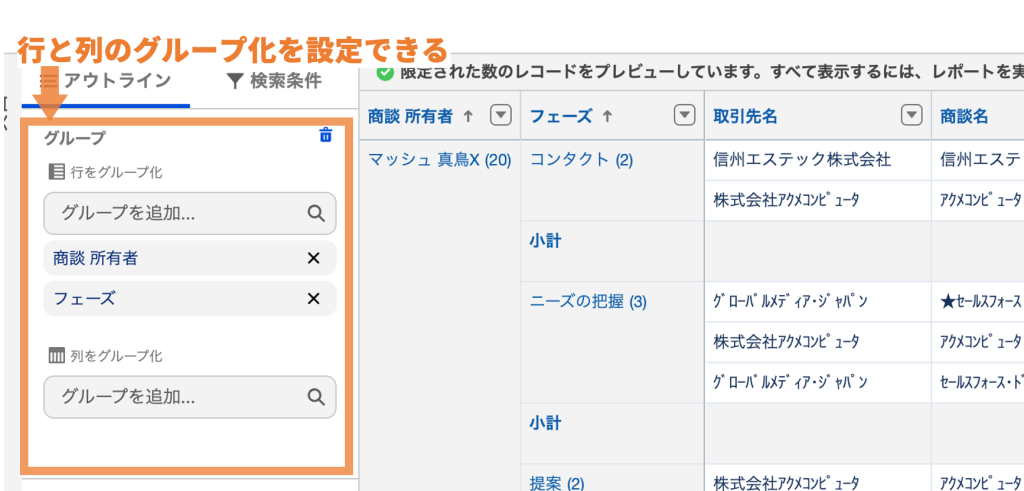The height and width of the screenshot is (491, 1024).
Task: Open the コンタクト (2) phase link
Action: tap(581, 159)
